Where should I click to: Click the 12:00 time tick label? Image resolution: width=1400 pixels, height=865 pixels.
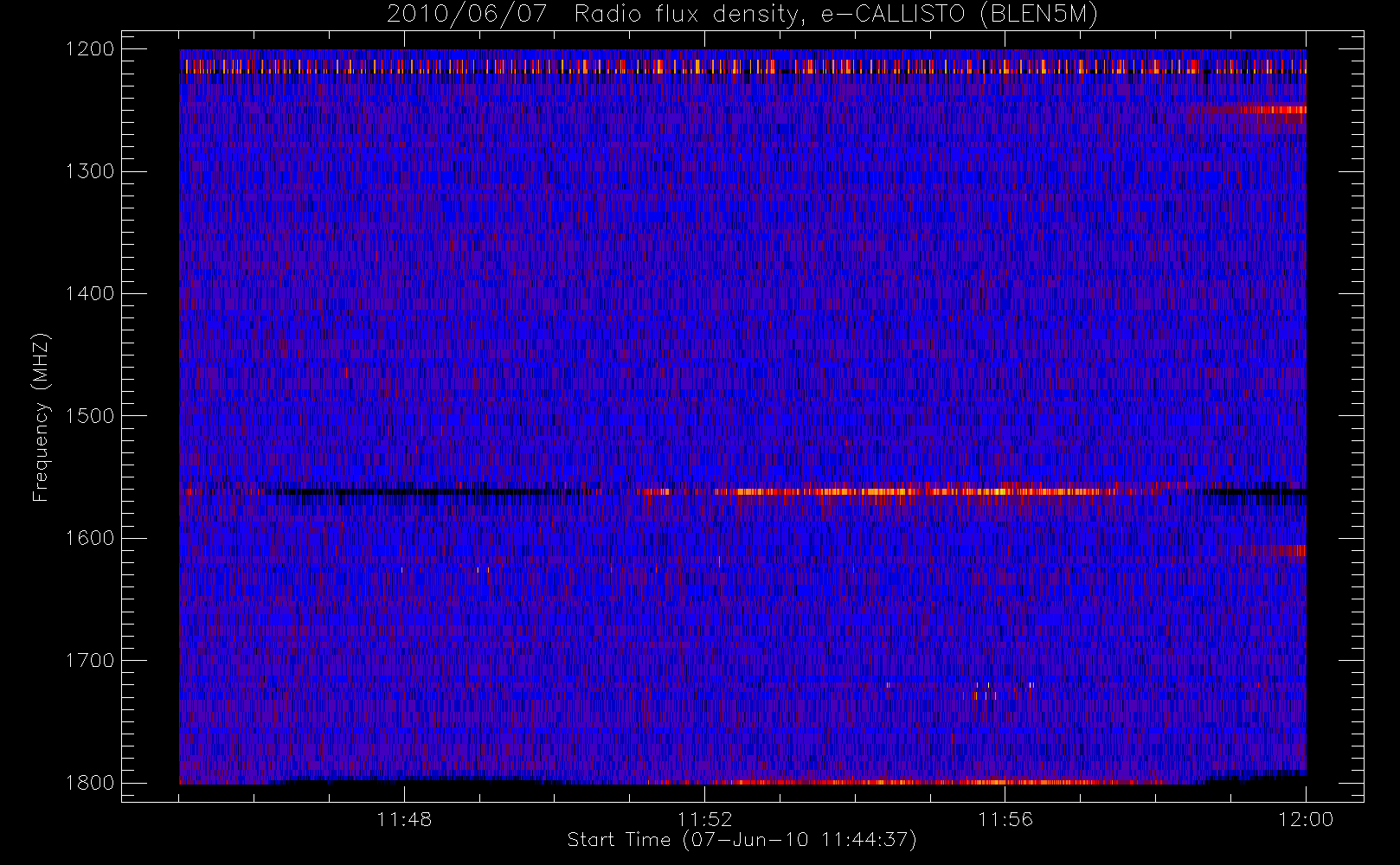[x=1305, y=818]
